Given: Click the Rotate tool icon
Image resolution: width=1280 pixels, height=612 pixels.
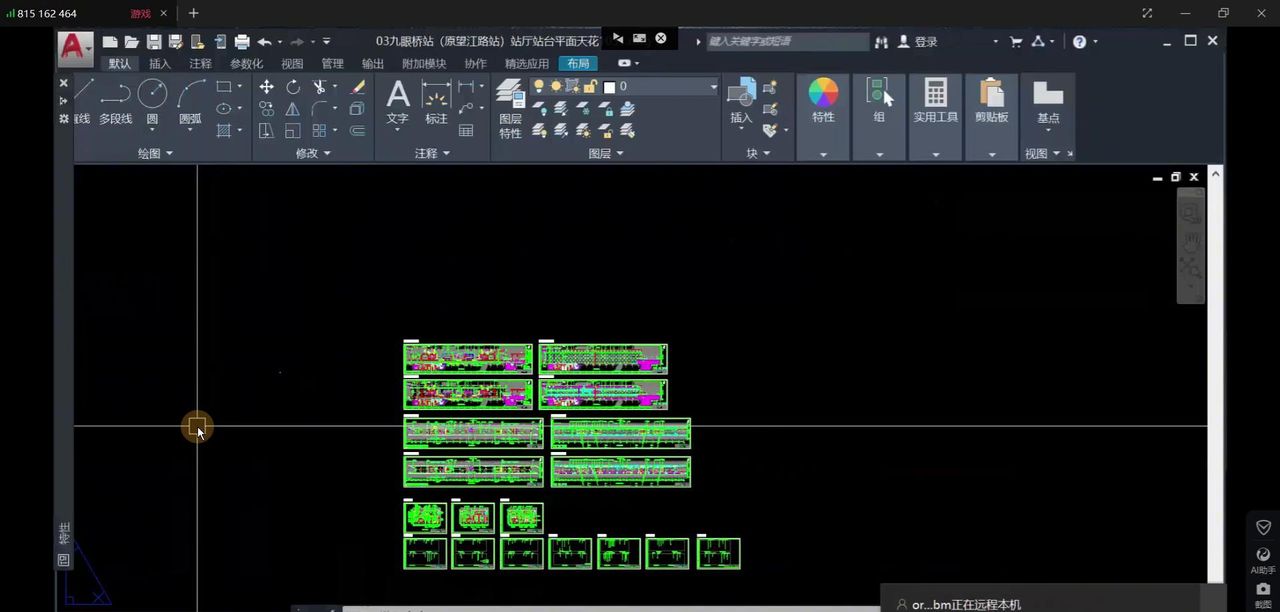Looking at the screenshot, I should [x=292, y=87].
